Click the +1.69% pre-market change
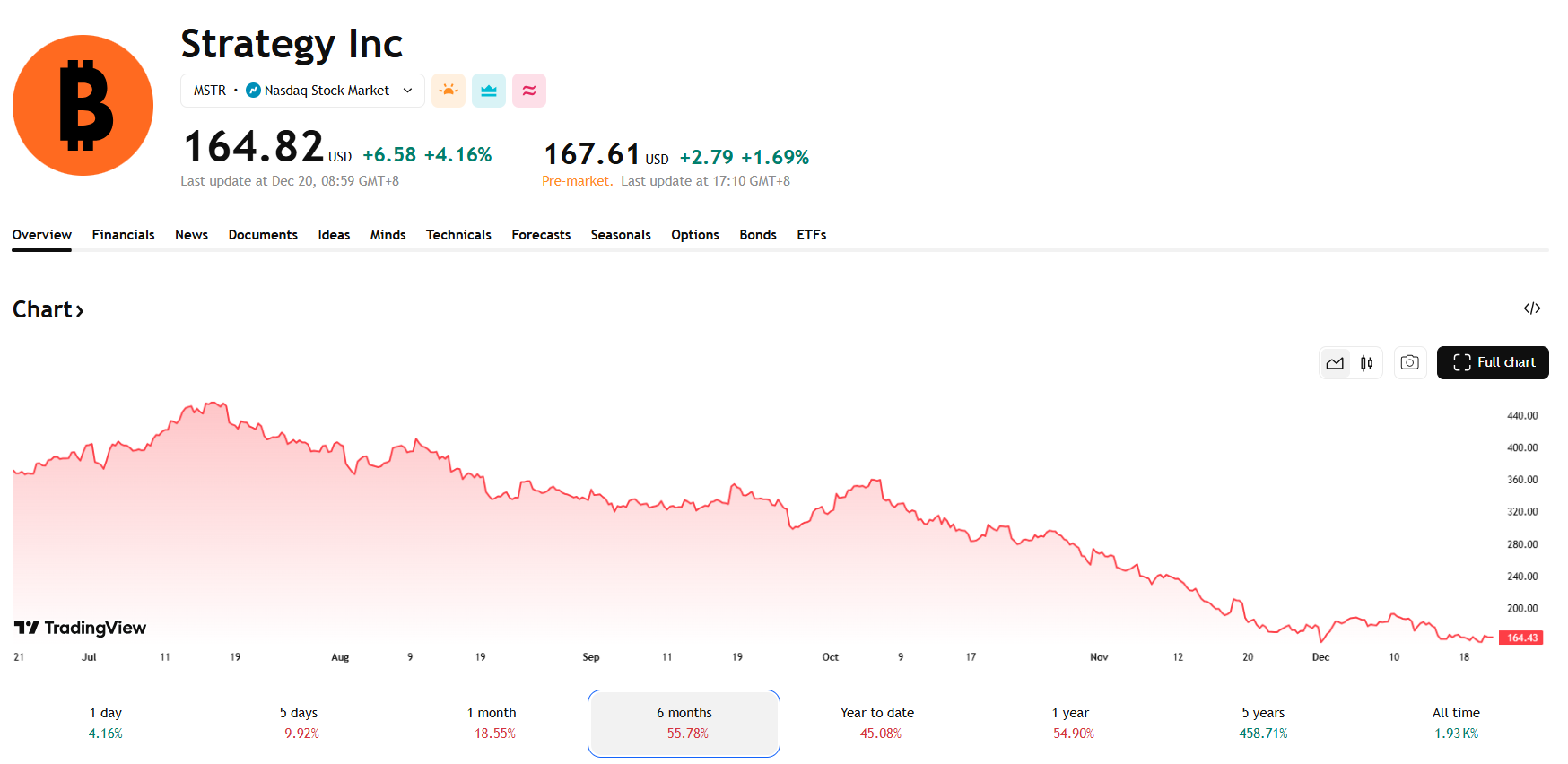 click(775, 157)
